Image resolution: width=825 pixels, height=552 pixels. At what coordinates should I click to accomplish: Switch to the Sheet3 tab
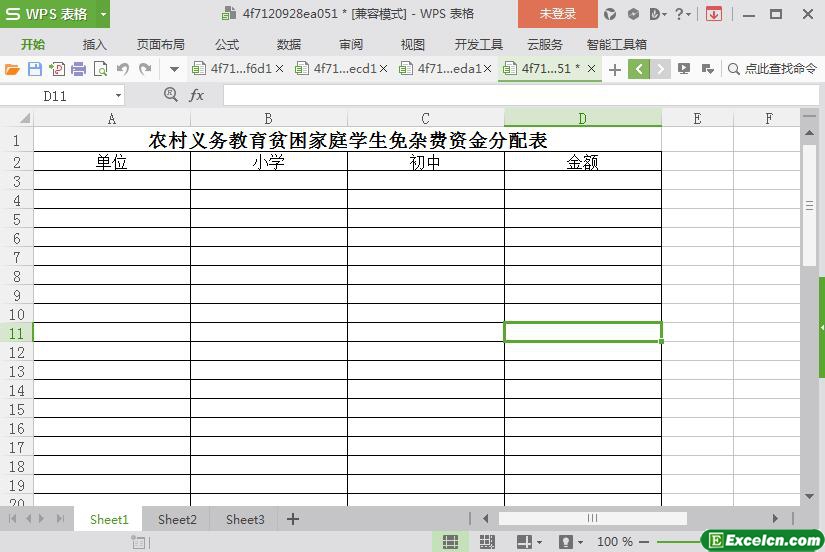click(x=245, y=519)
